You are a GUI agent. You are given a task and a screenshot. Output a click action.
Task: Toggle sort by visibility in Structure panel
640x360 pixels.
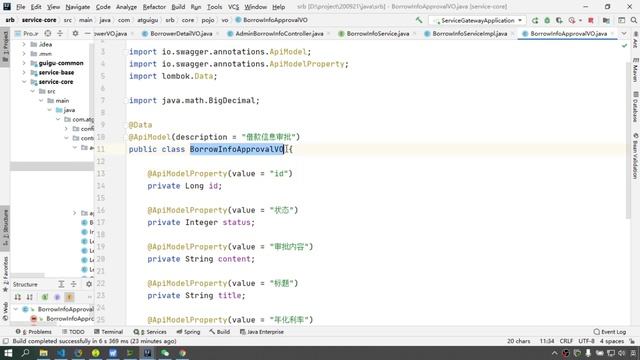click(x=18, y=297)
